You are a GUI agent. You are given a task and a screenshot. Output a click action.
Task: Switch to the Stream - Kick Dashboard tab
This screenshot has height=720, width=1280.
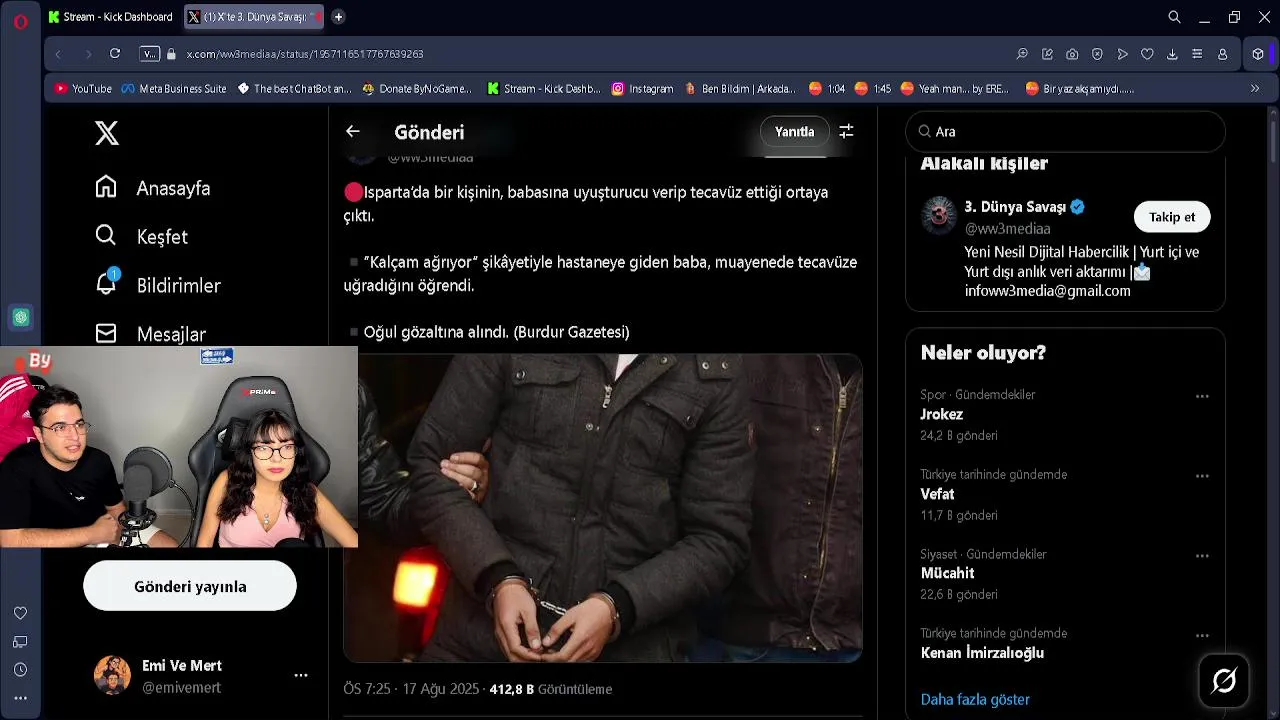(x=111, y=17)
